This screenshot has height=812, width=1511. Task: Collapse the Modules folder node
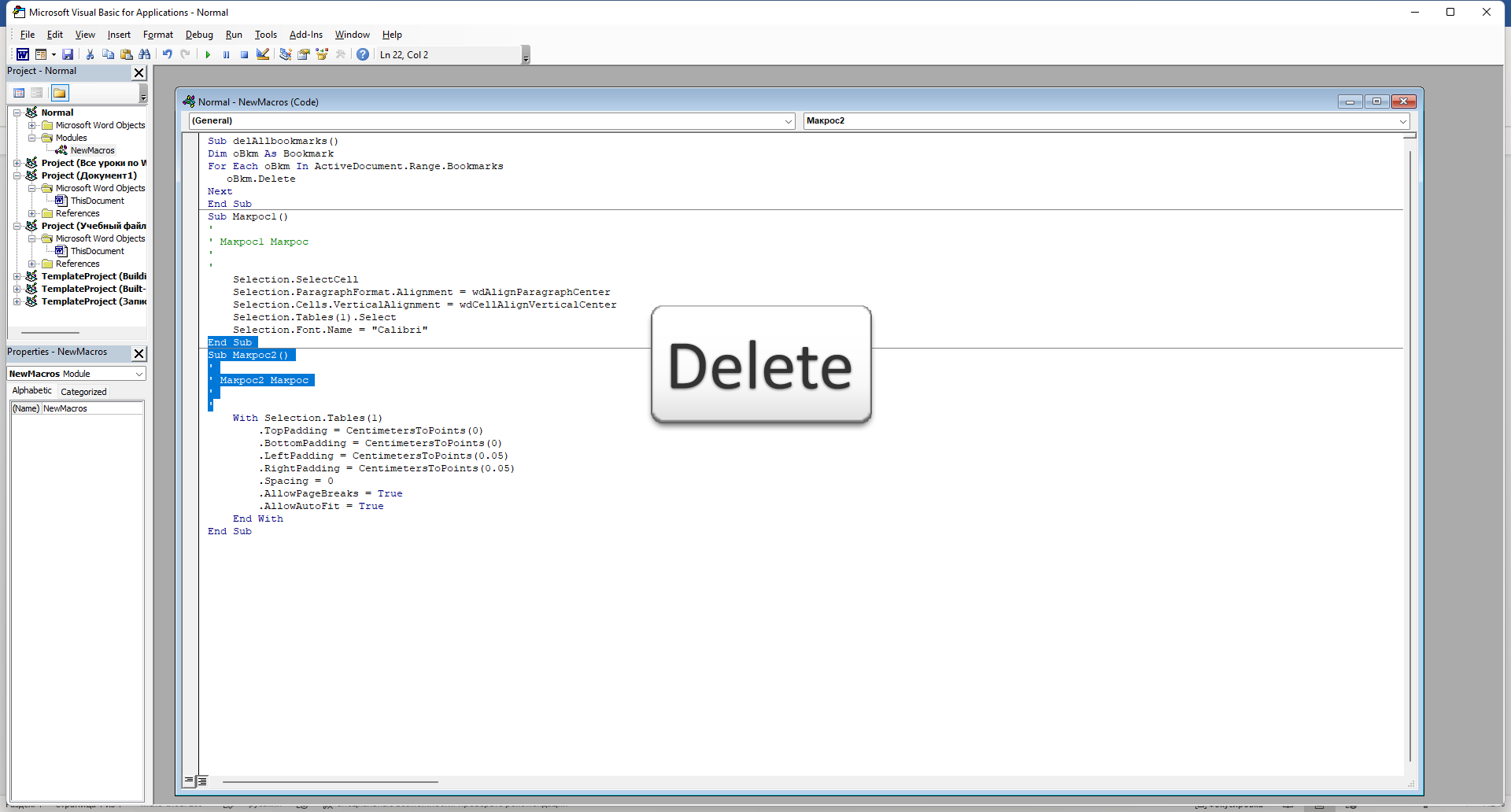pos(31,138)
